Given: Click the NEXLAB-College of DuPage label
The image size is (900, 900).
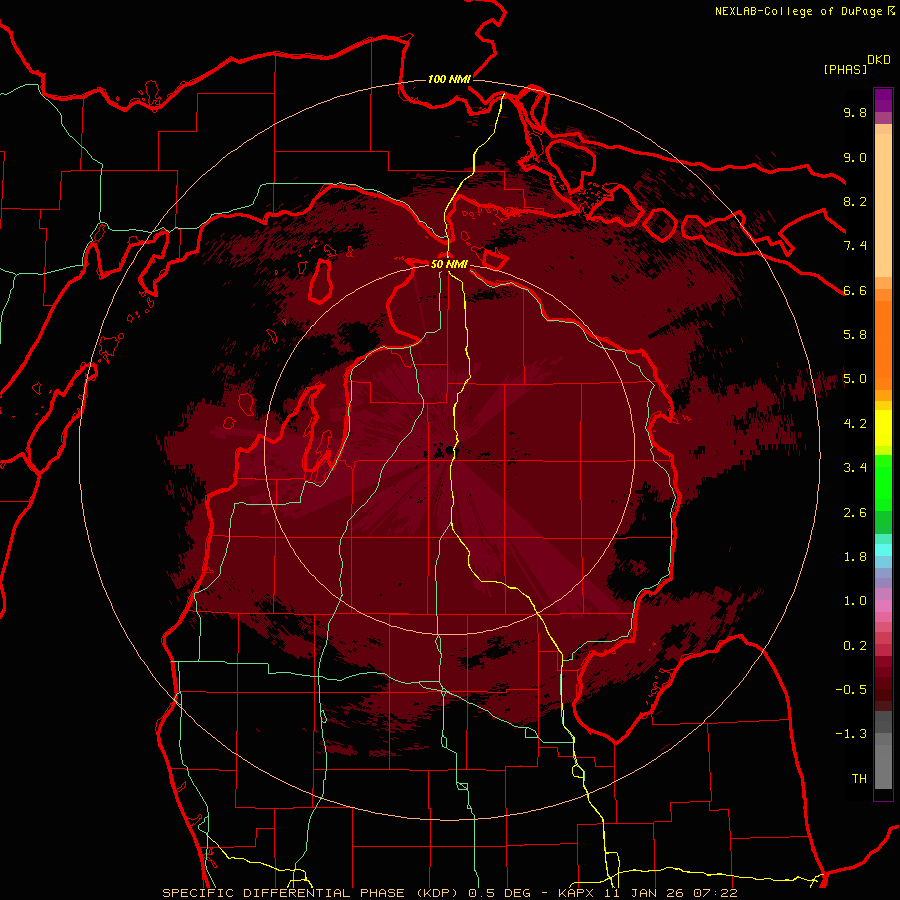Looking at the screenshot, I should click(x=800, y=11).
